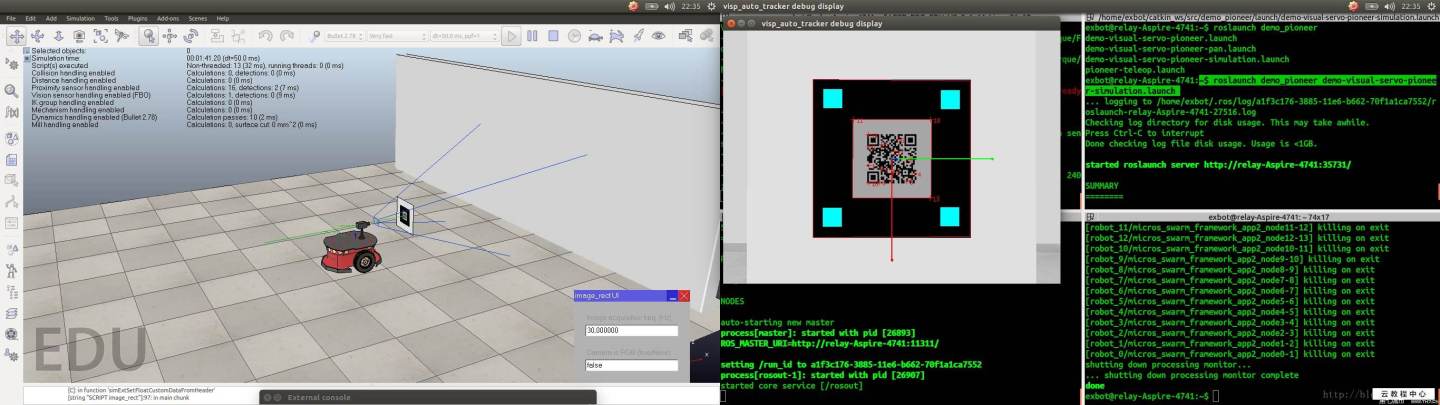Stop the simulation
The width and height of the screenshot is (1440, 405).
553,36
